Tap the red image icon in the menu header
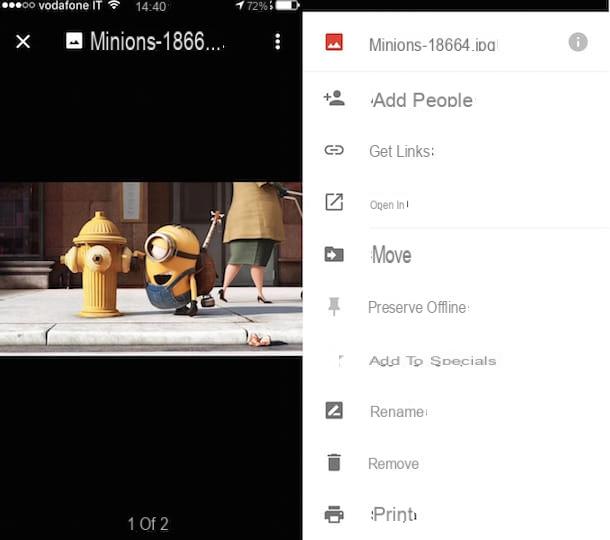The width and height of the screenshot is (610, 540). (334, 42)
